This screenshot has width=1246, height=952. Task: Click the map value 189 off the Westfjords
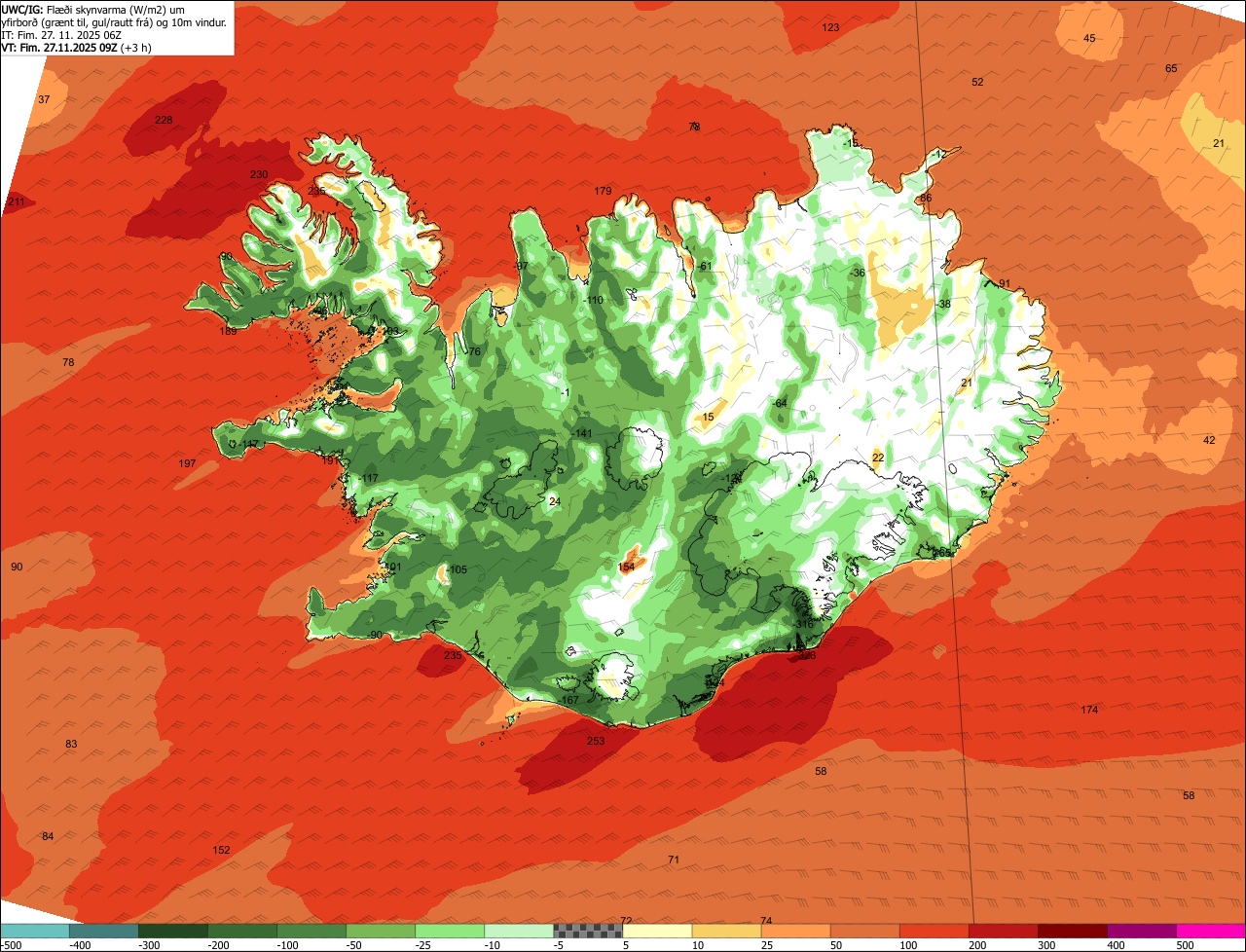click(228, 331)
